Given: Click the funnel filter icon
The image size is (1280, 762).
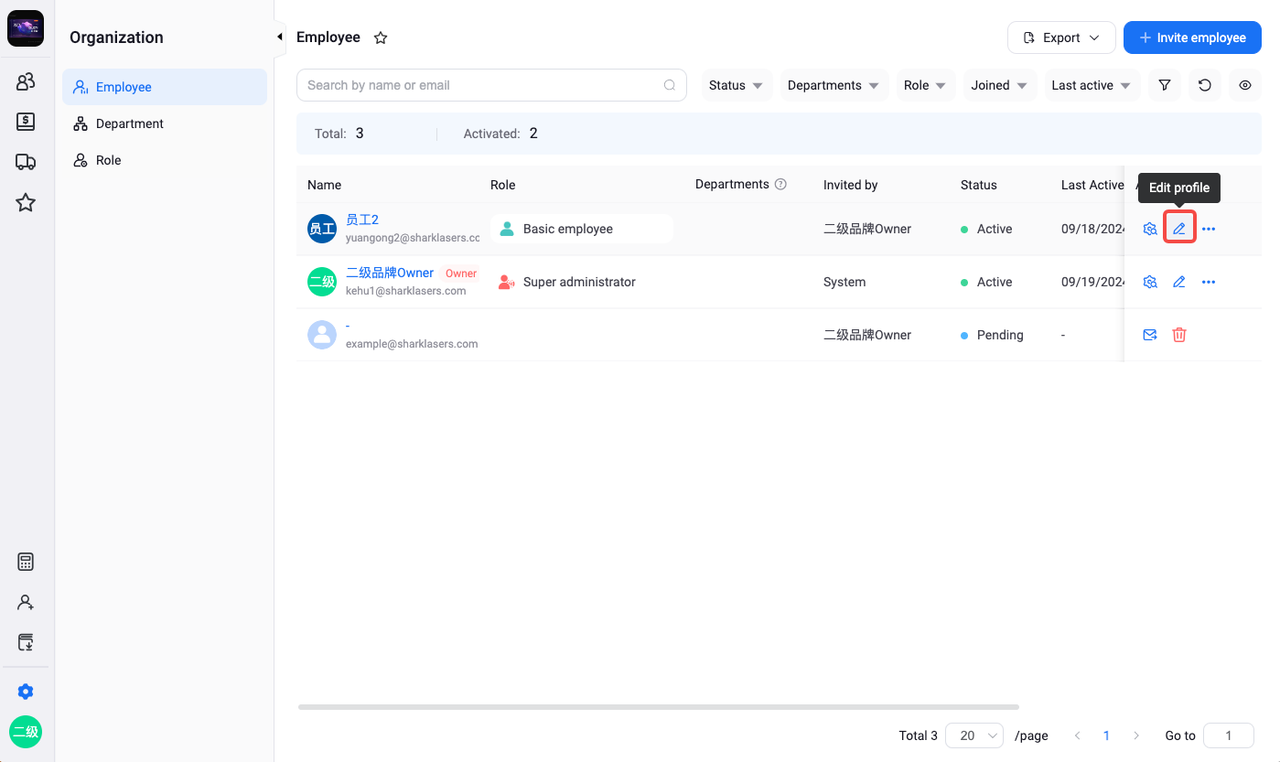Looking at the screenshot, I should coord(1164,85).
